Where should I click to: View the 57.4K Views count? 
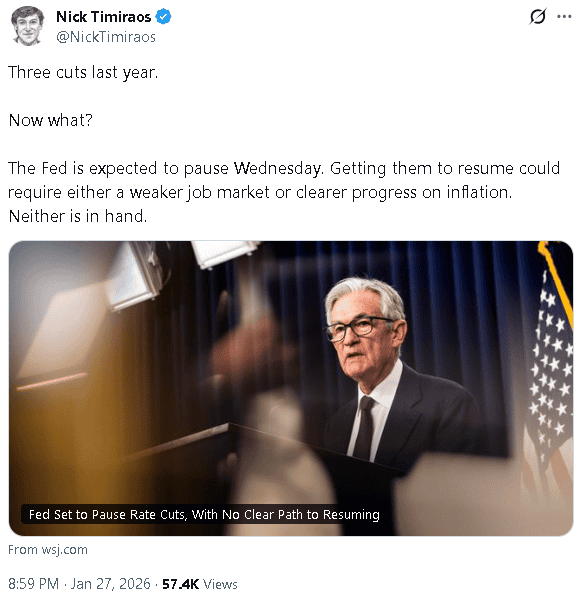pyautogui.click(x=200, y=584)
